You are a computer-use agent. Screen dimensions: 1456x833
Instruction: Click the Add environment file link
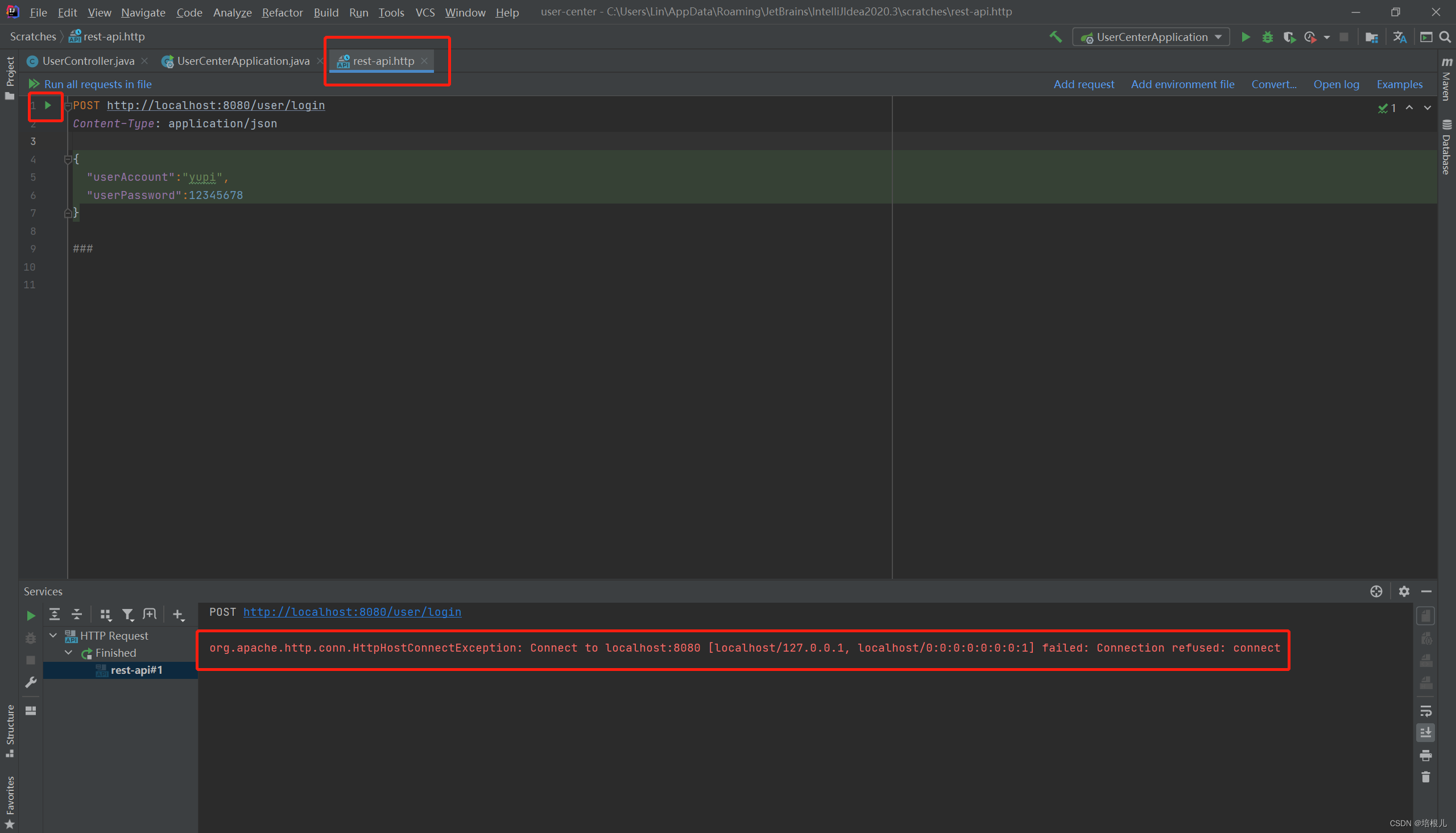(1182, 84)
